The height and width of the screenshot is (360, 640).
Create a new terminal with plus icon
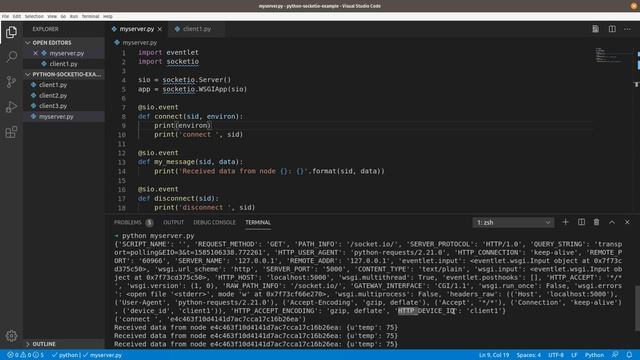565,222
